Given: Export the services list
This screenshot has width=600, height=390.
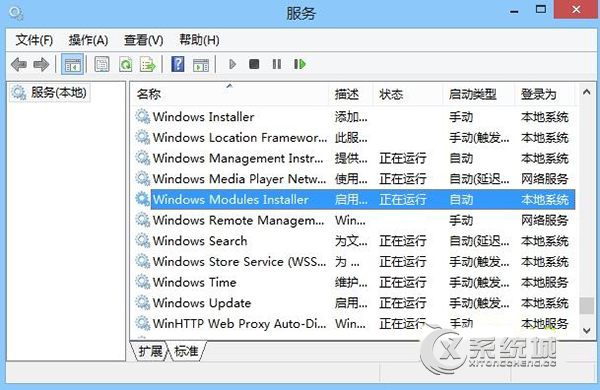Looking at the screenshot, I should 148,64.
